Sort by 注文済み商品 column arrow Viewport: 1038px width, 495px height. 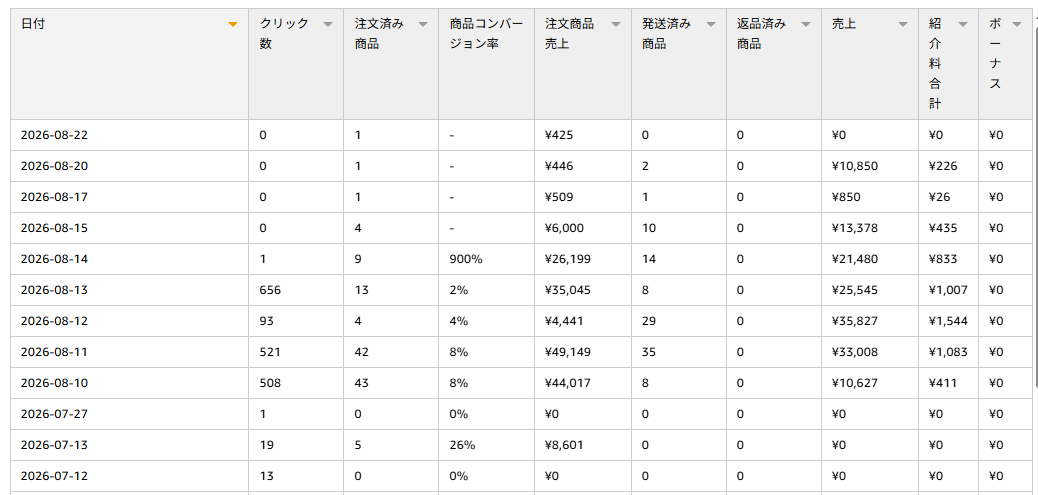click(422, 24)
